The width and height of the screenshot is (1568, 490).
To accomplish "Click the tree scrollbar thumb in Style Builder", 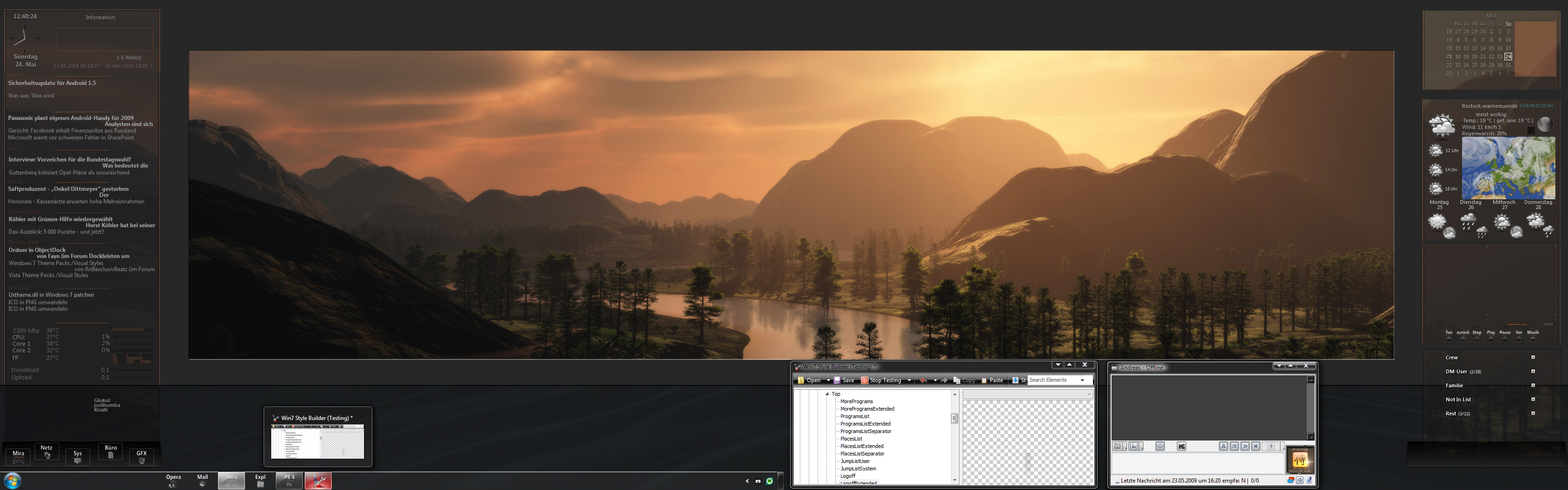I will click(954, 418).
